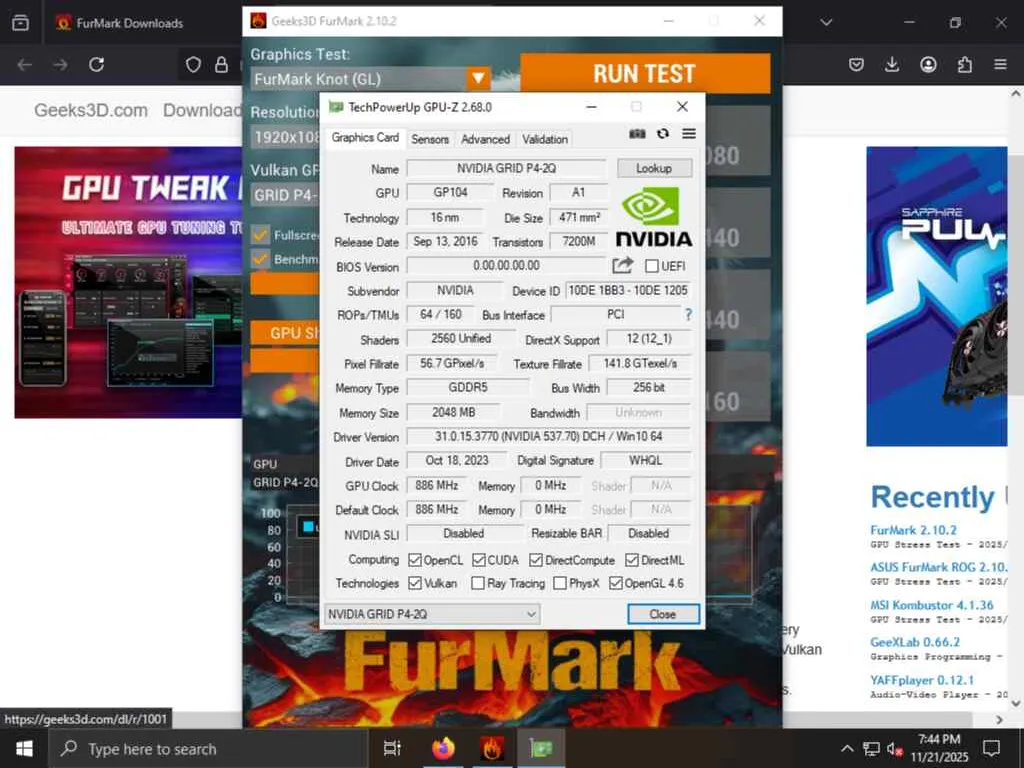Toggle the DirectCompute checkbox
The image size is (1024, 768).
536,560
